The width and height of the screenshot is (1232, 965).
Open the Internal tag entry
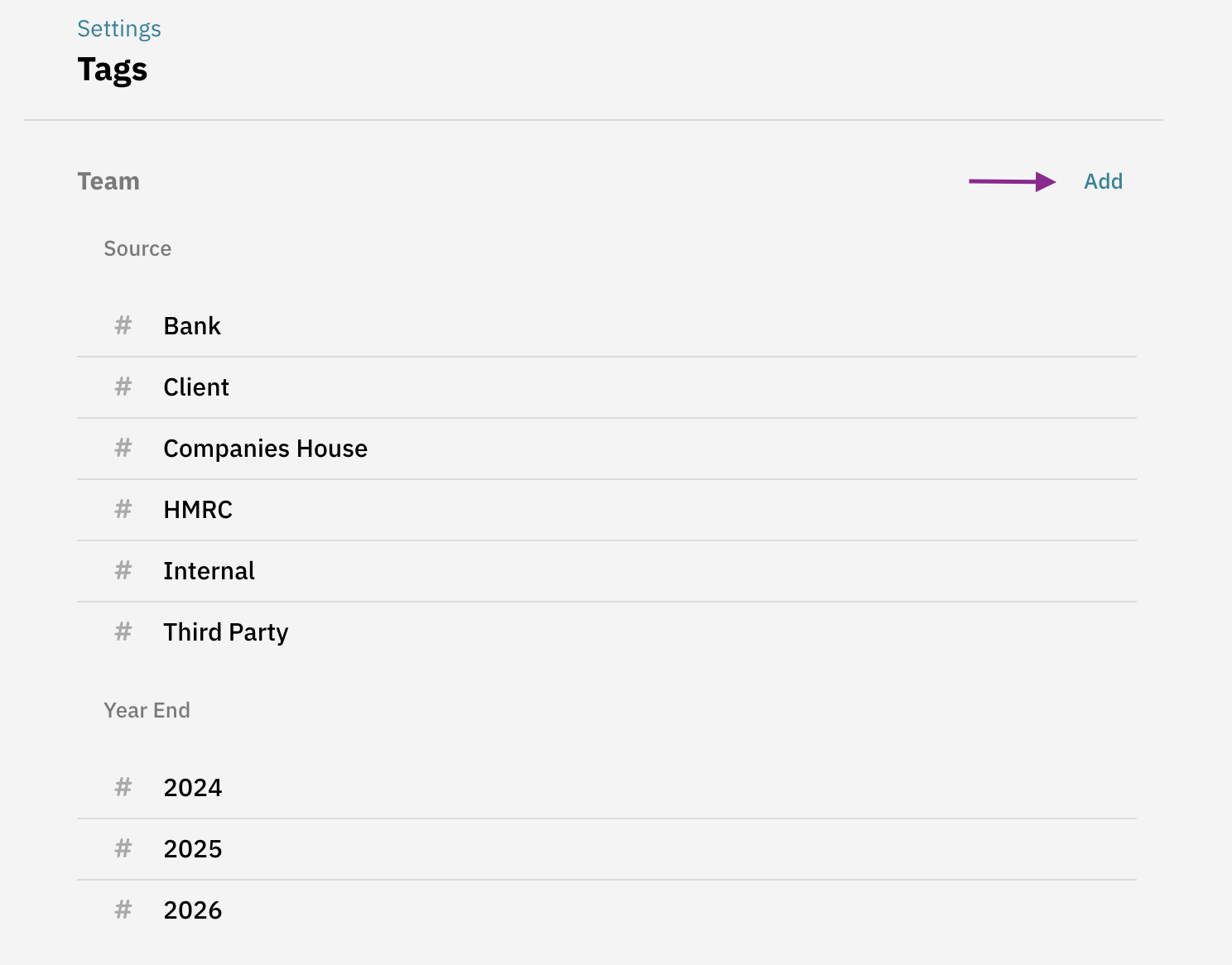pos(209,571)
